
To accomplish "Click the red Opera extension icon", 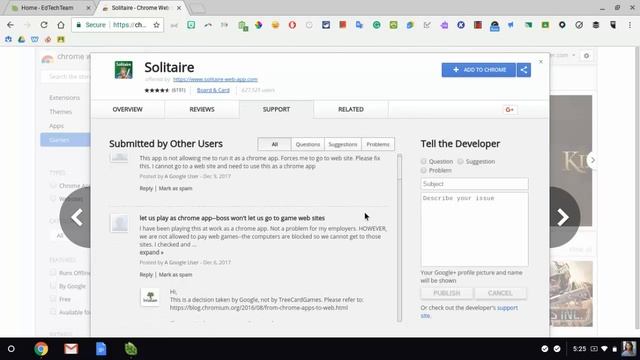I will [x=292, y=25].
